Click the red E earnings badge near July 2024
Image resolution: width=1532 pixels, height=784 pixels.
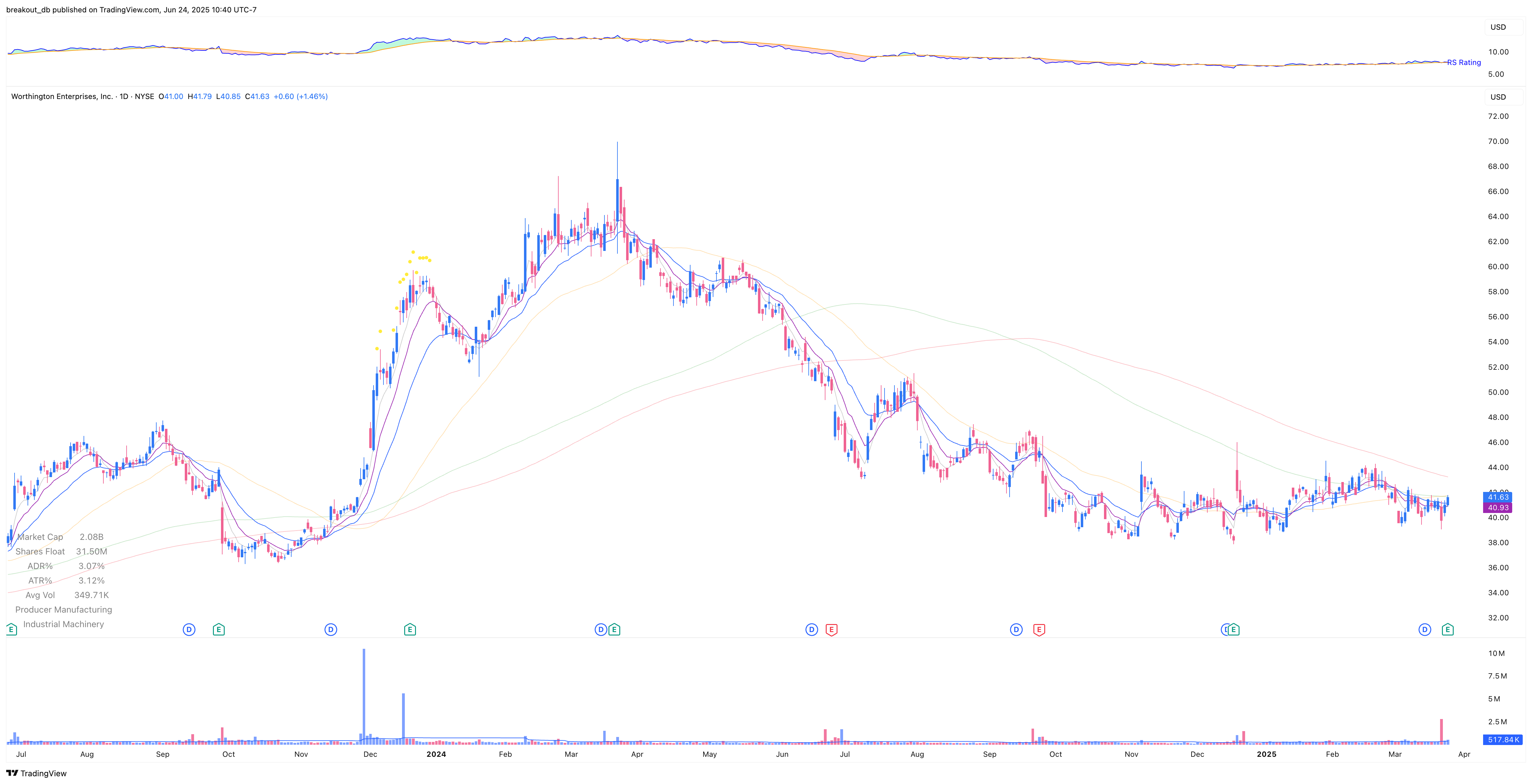pyautogui.click(x=831, y=629)
